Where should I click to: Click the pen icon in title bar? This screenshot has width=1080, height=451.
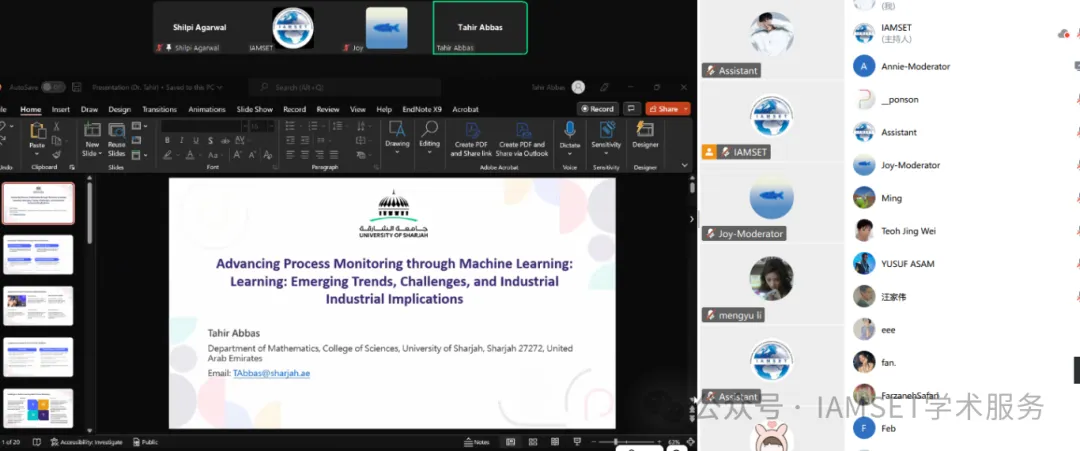604,87
